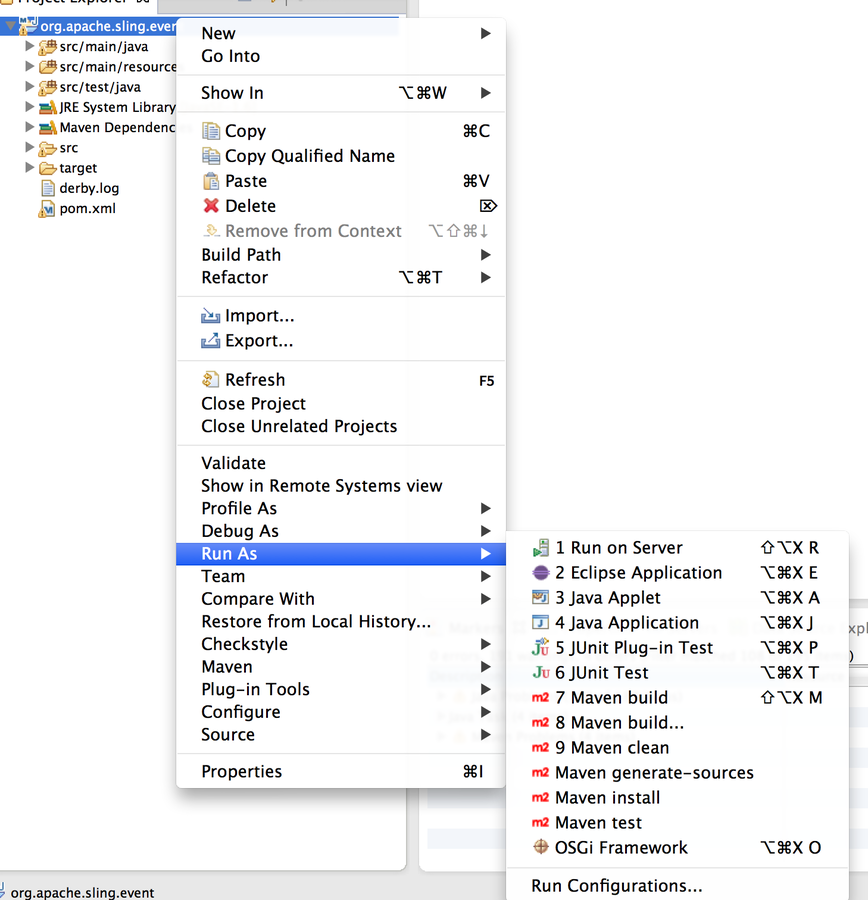Screen dimensions: 868x900
Task: Click the Java Applet icon
Action: 541,598
